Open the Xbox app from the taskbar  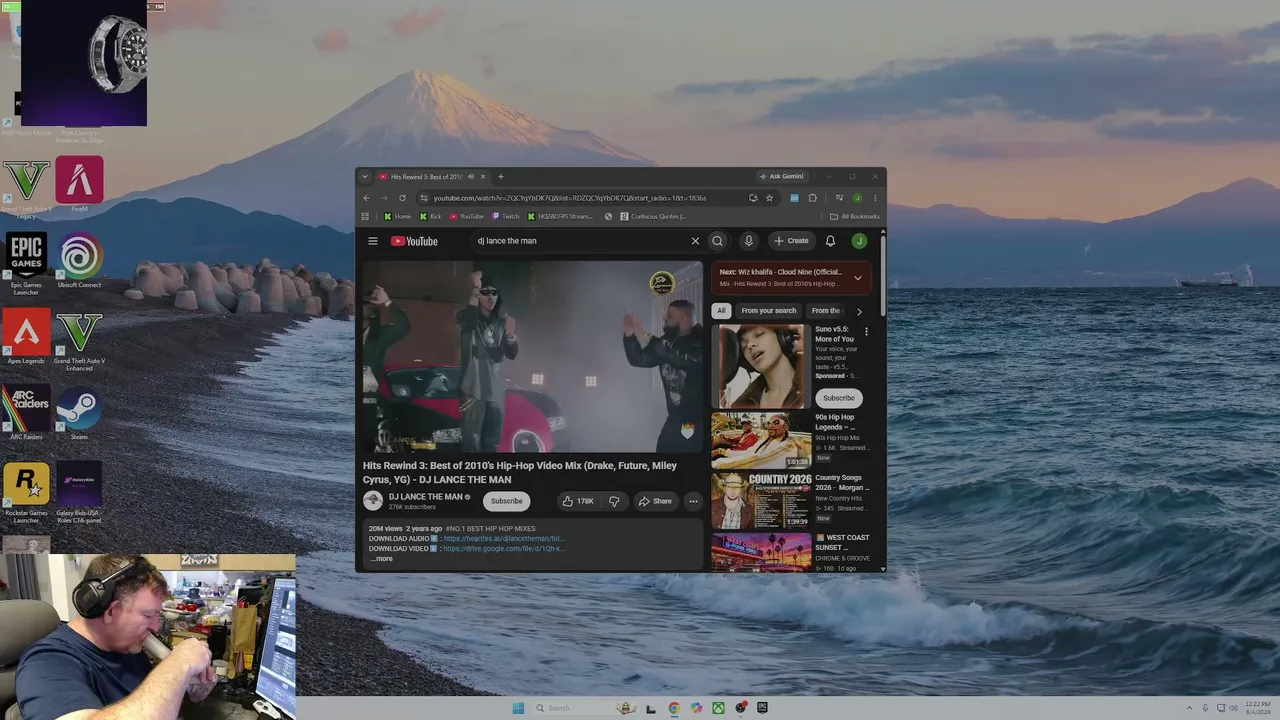719,708
